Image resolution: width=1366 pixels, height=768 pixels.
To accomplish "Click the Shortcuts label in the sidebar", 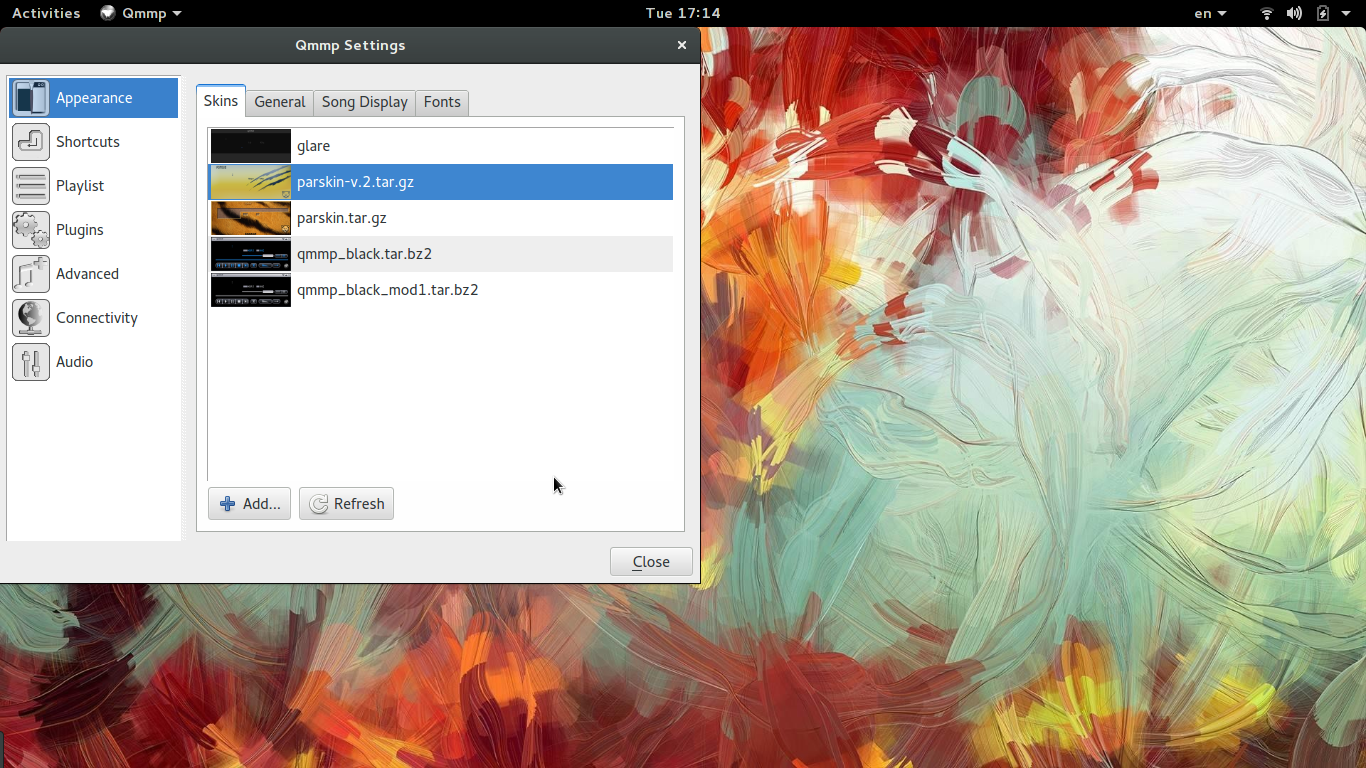I will (x=88, y=142).
